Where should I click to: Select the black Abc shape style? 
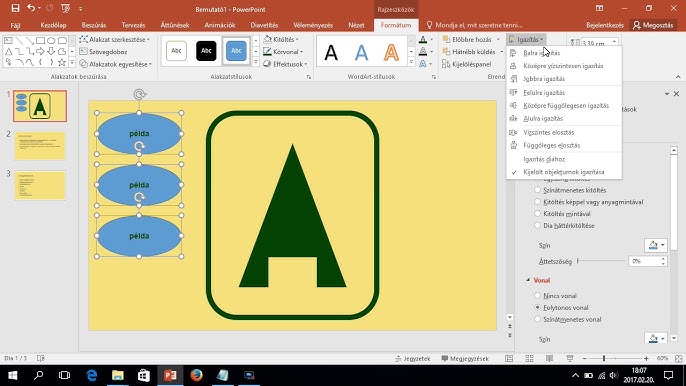(206, 51)
